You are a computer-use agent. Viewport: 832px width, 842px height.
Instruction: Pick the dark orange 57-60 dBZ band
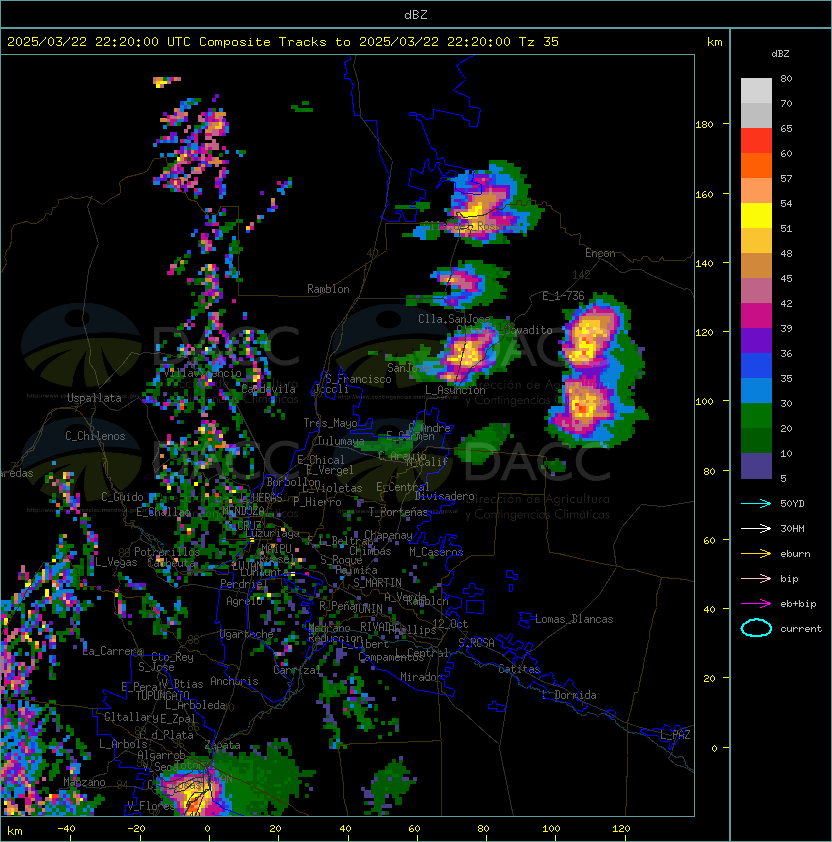756,165
